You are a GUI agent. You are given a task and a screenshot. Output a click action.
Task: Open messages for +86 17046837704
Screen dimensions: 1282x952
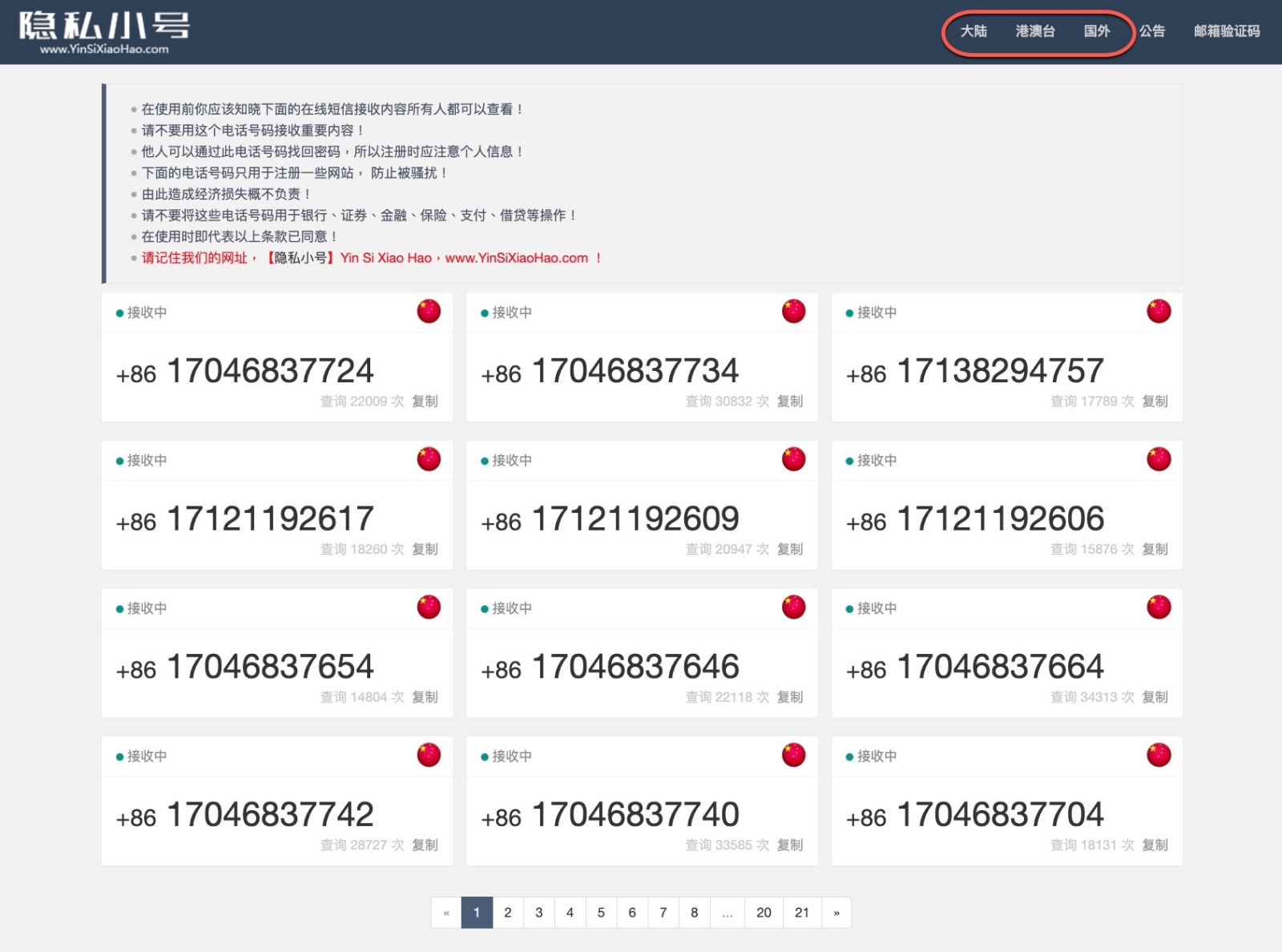coord(975,815)
